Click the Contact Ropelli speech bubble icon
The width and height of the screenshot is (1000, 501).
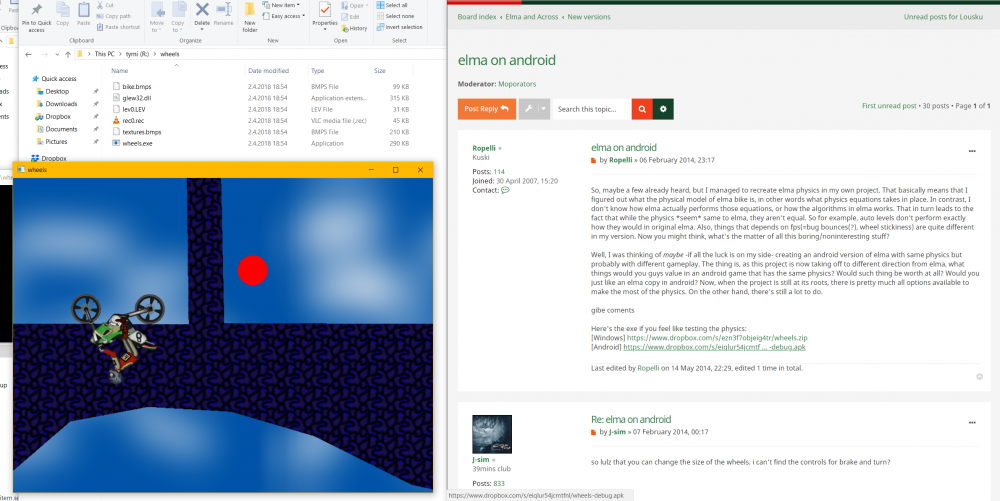point(505,190)
